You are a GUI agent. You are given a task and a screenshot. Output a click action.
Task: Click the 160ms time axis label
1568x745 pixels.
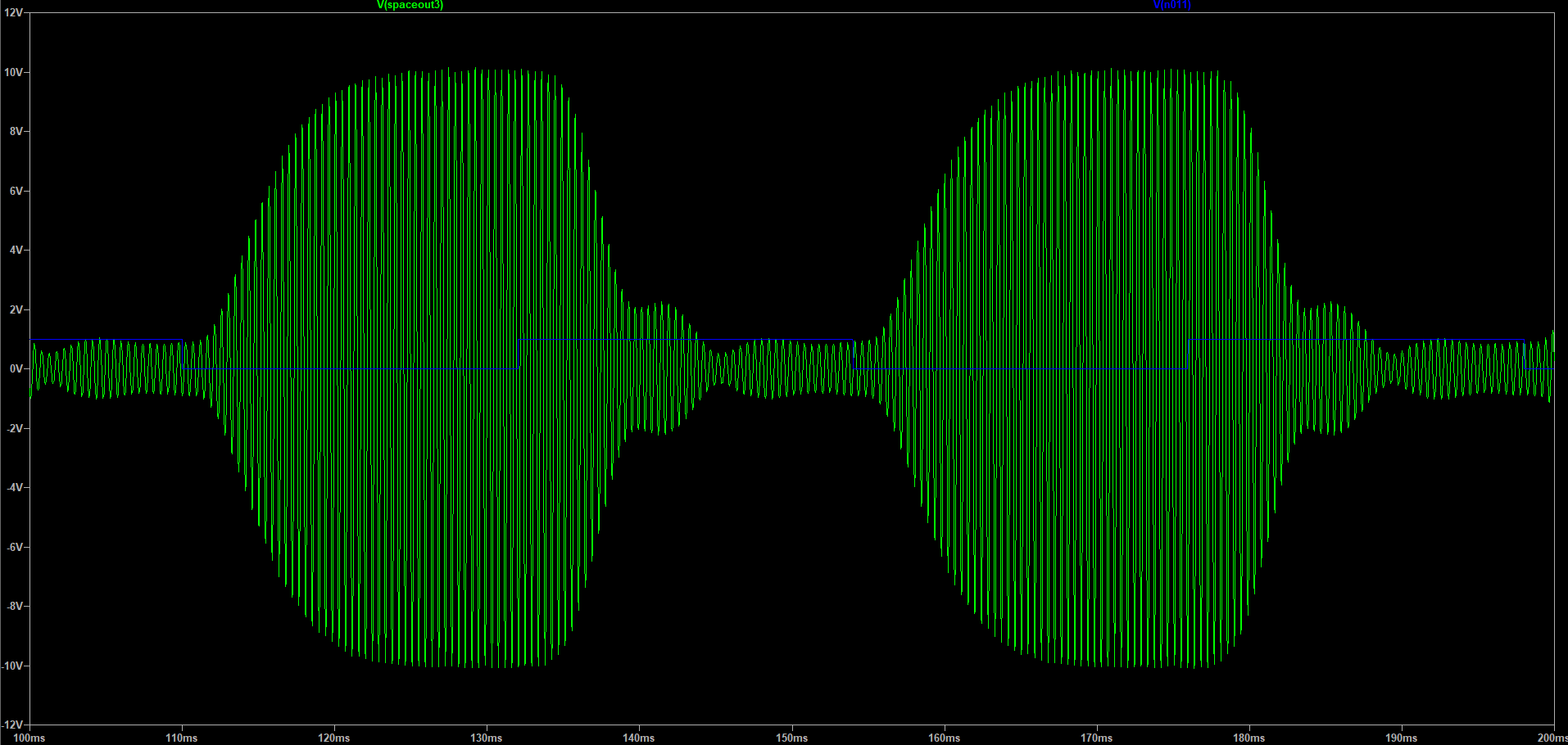(944, 738)
